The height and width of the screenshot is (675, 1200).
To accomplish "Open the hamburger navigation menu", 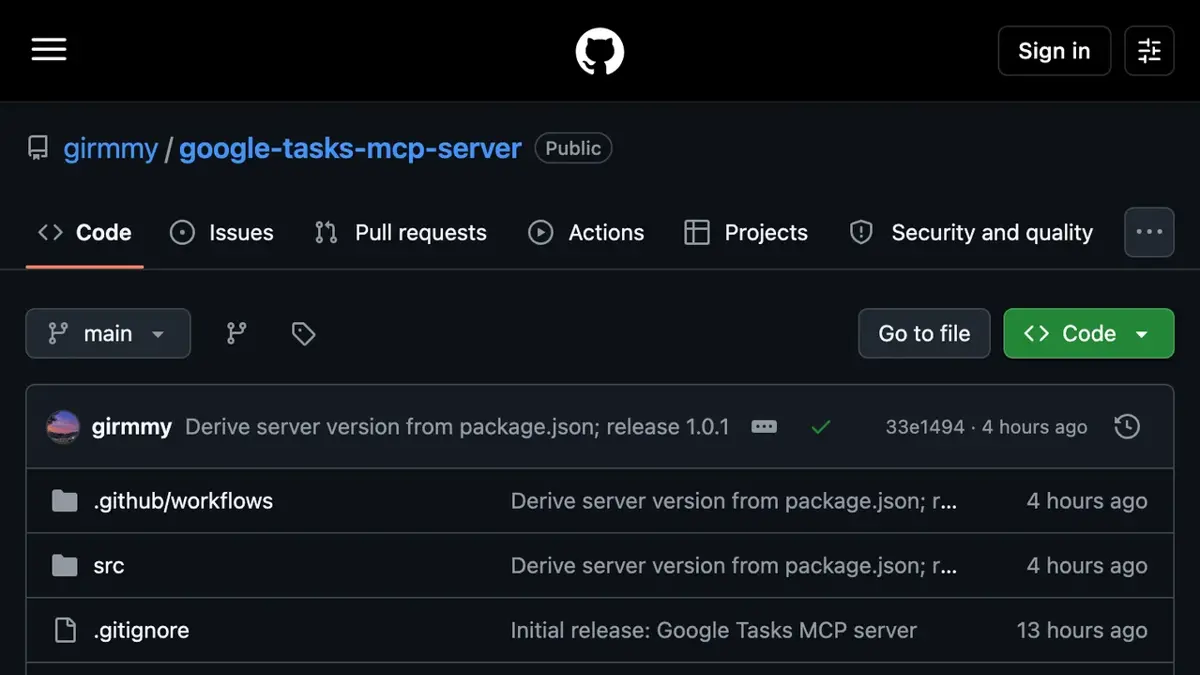I will tap(49, 50).
